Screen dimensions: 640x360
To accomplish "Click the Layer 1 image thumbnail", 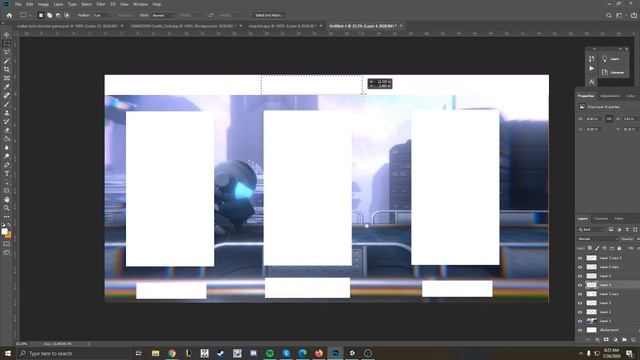I will 591,321.
